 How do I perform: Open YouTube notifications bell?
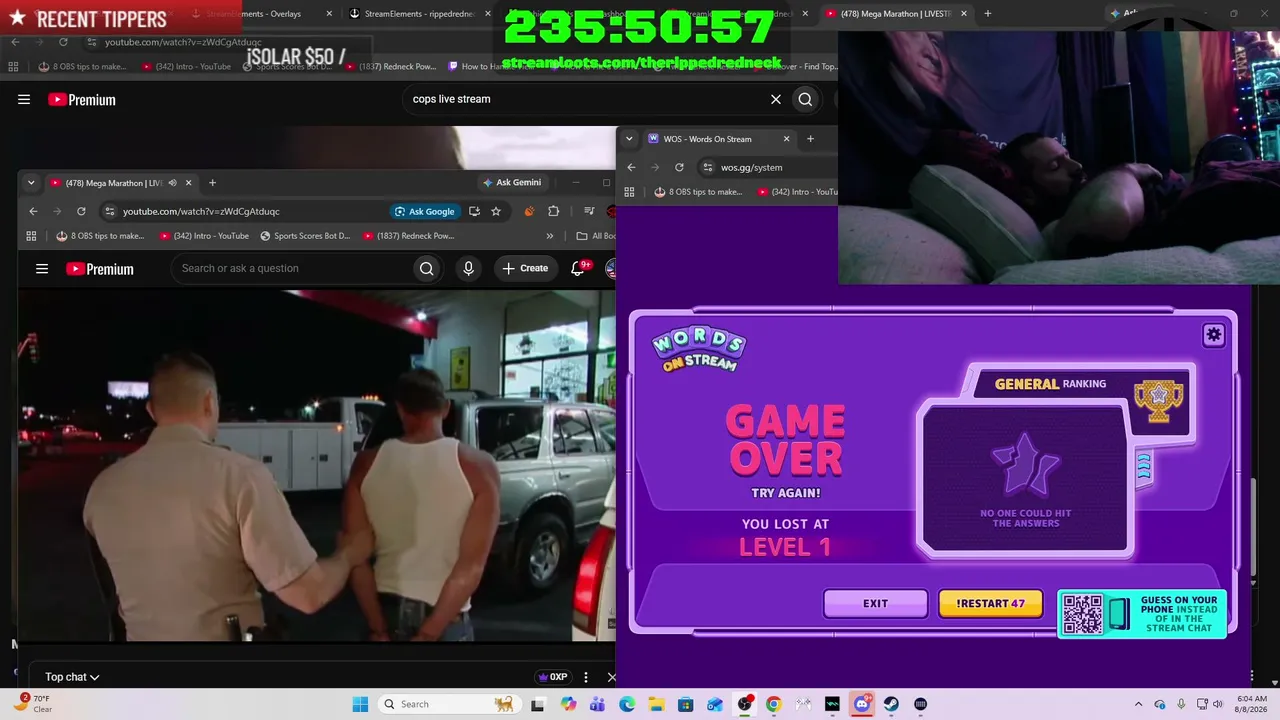pyautogui.click(x=578, y=268)
